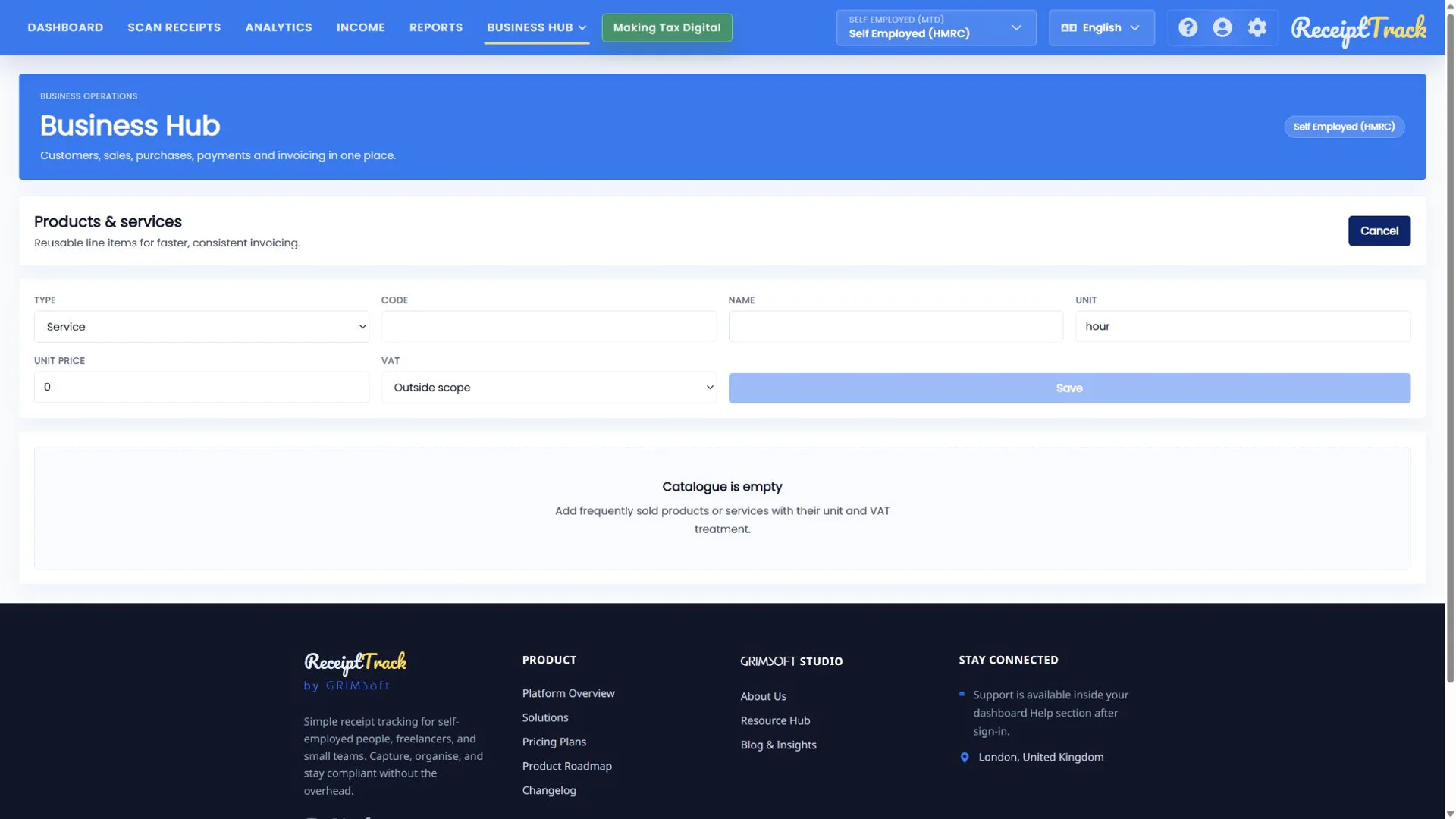Click the Save button
Viewport: 1456px width, 819px height.
click(1069, 388)
